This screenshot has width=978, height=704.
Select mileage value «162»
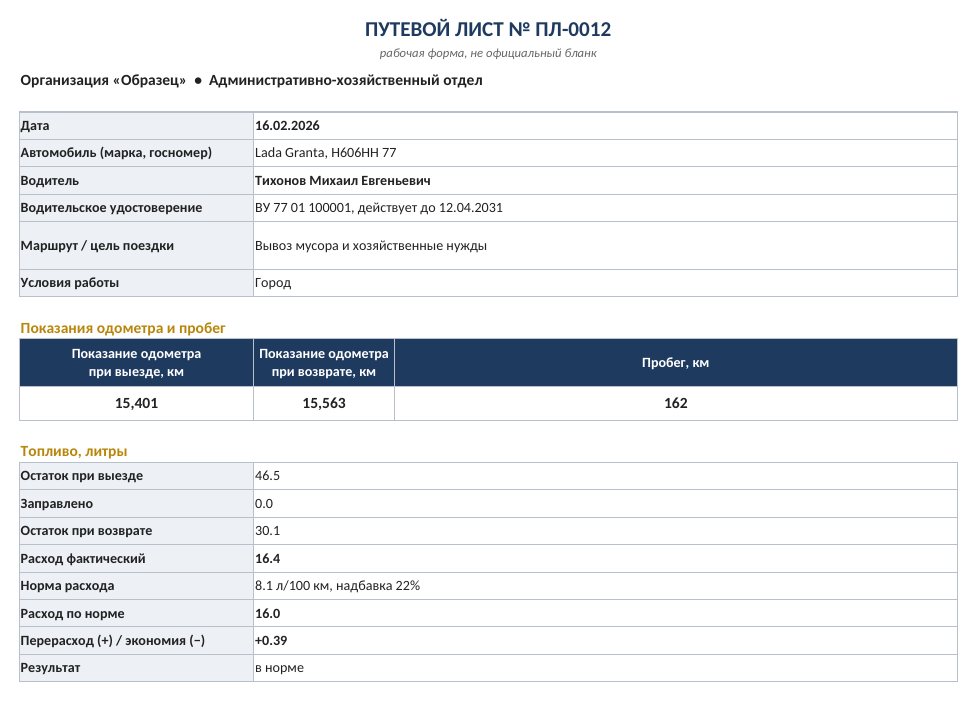click(x=675, y=403)
